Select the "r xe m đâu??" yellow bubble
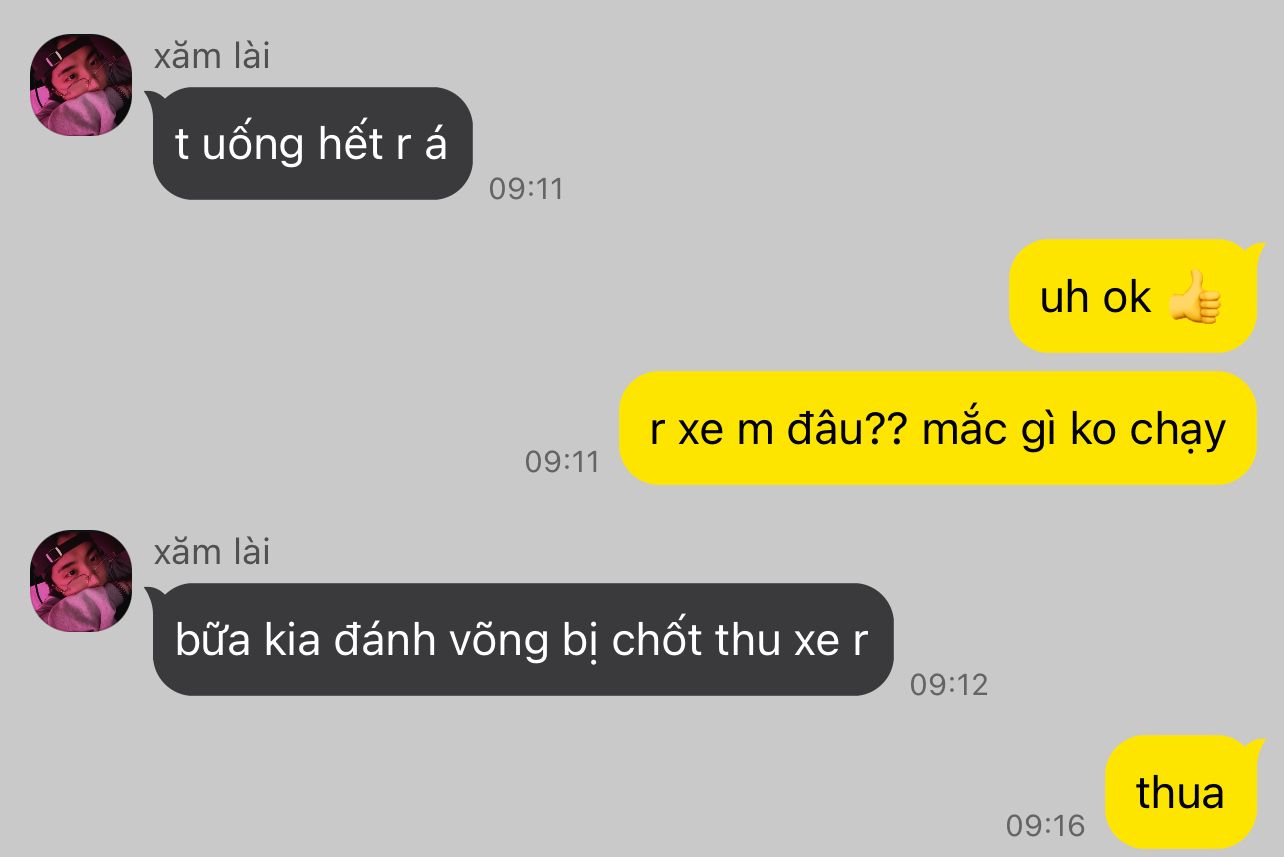Screen dimensions: 1284x857 (x=938, y=428)
